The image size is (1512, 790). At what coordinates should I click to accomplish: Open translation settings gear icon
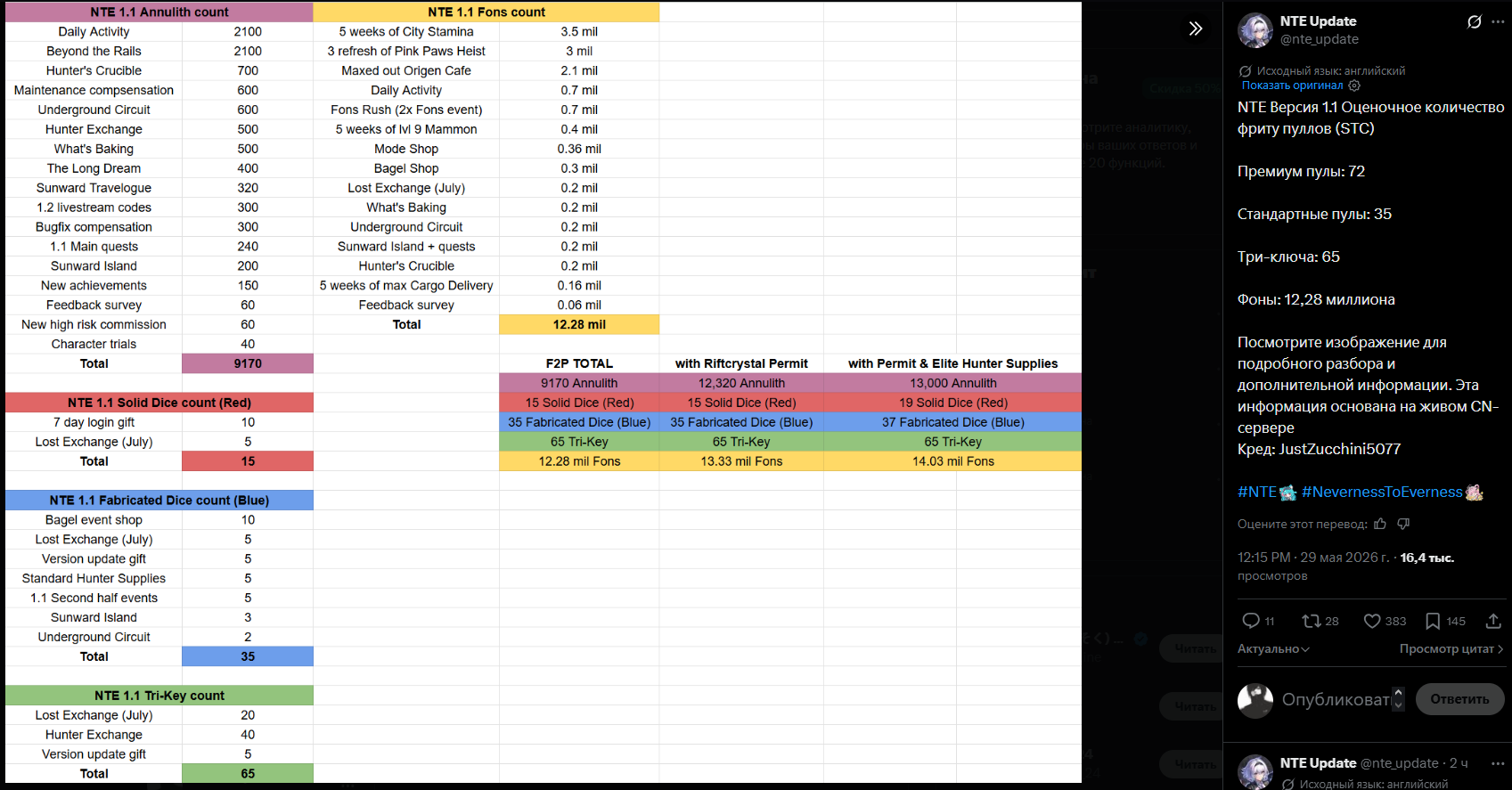1354,86
